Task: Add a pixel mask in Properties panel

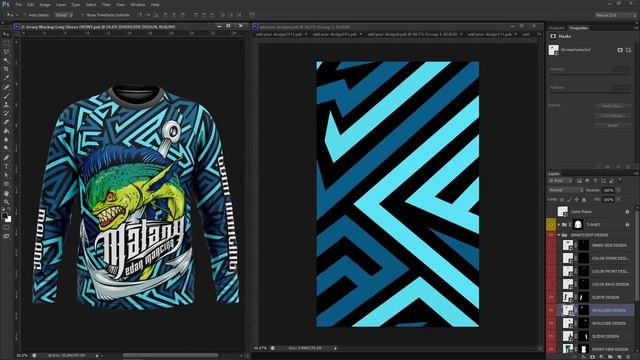Action: [620, 50]
